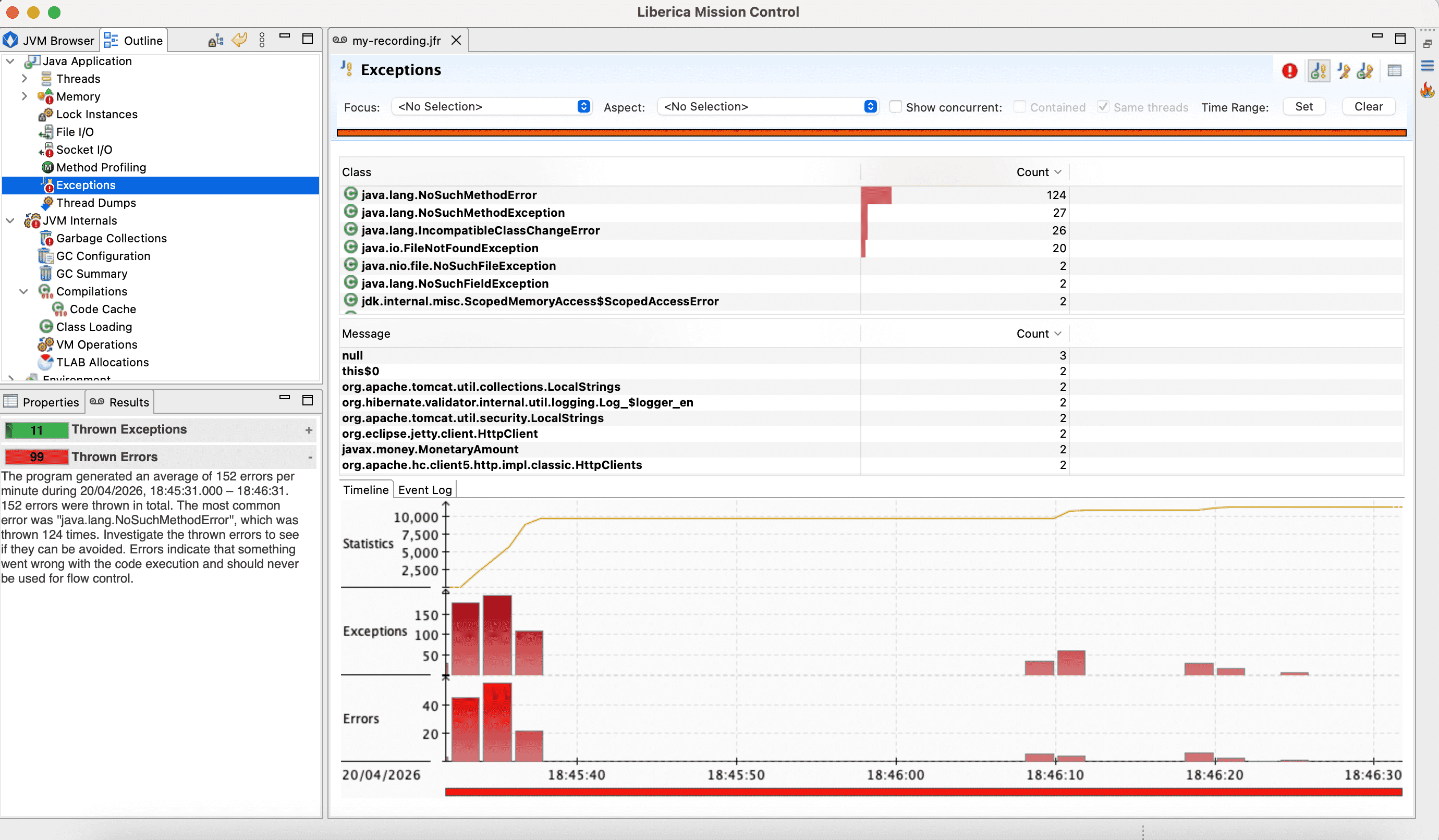Open the flame view side icon
Screen dimensions: 1439x840
pos(1427,90)
